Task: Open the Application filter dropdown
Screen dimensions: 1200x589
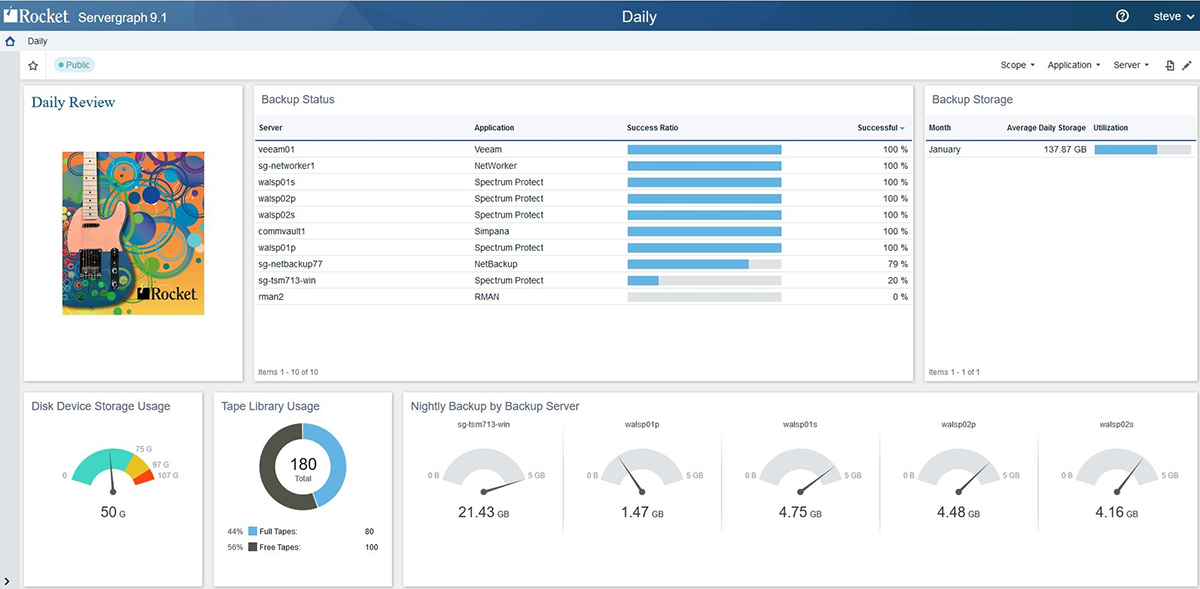Action: (x=1073, y=65)
